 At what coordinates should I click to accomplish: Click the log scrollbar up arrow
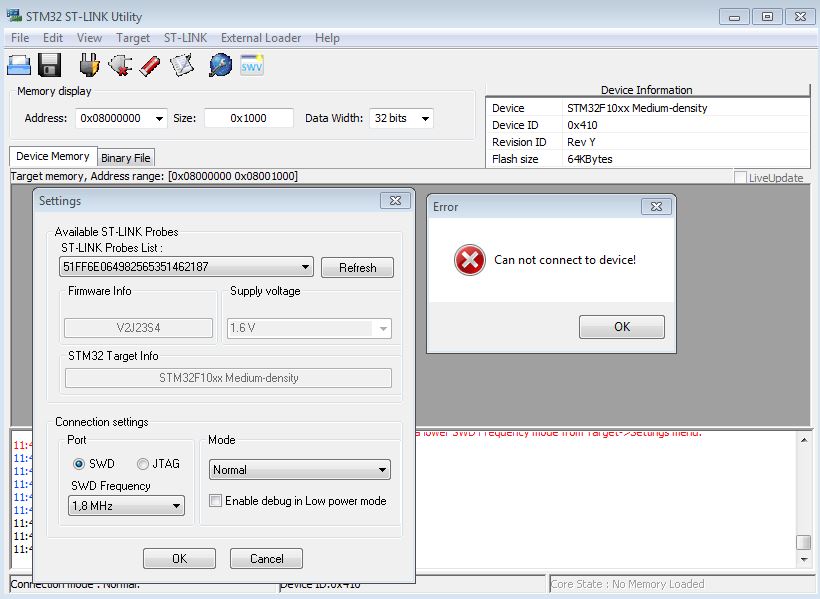[803, 440]
